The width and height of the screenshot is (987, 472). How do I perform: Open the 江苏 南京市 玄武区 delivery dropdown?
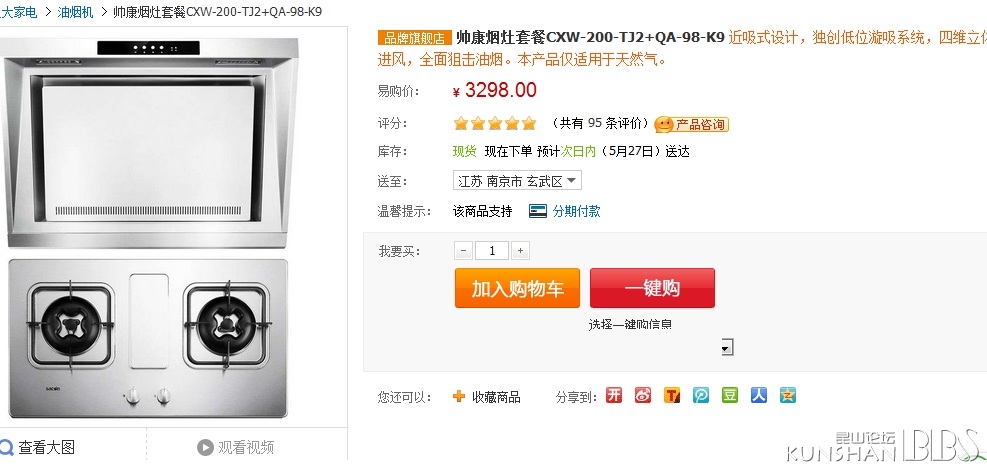pos(517,181)
